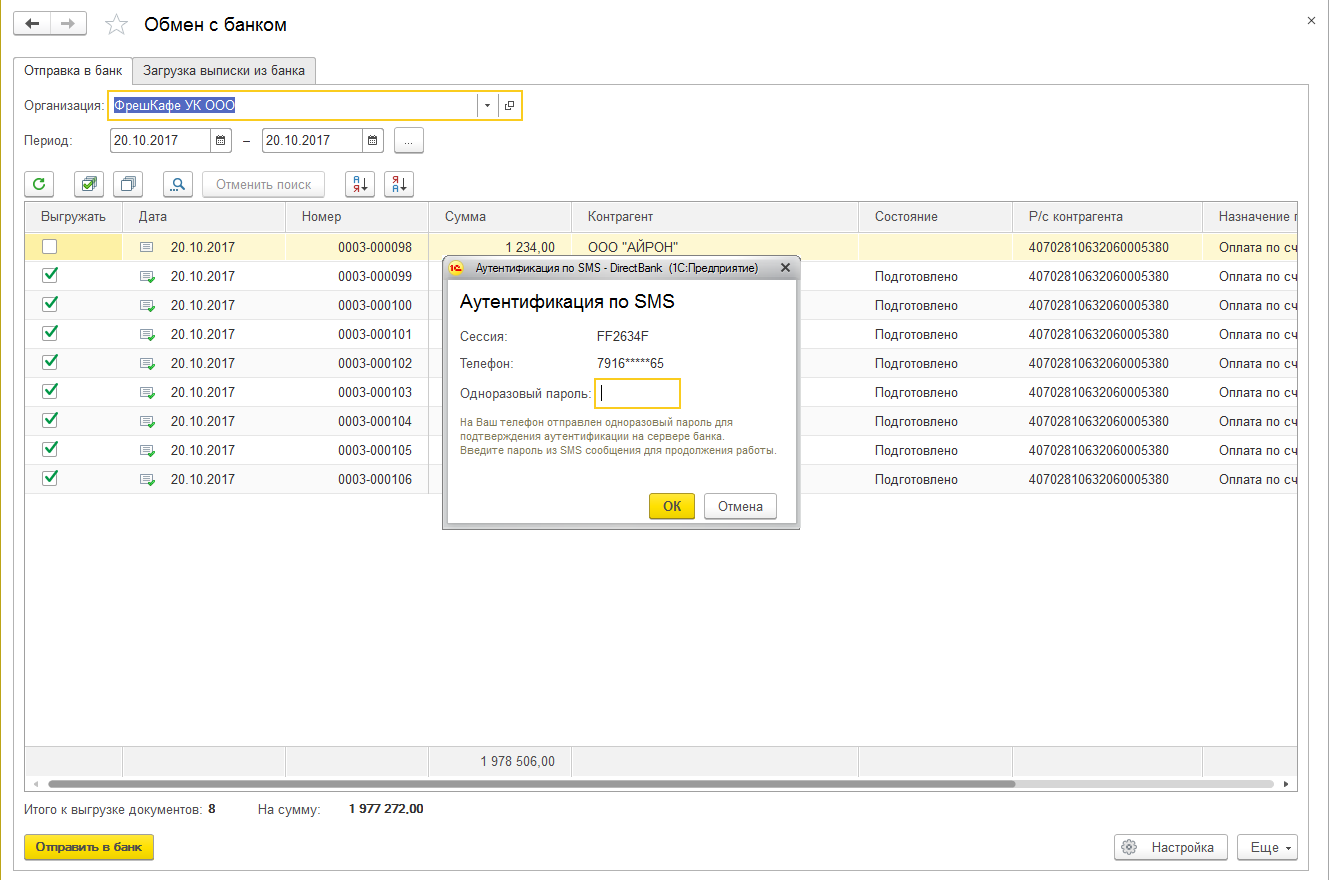Open Загрузка выписки из банка tab

click(225, 71)
